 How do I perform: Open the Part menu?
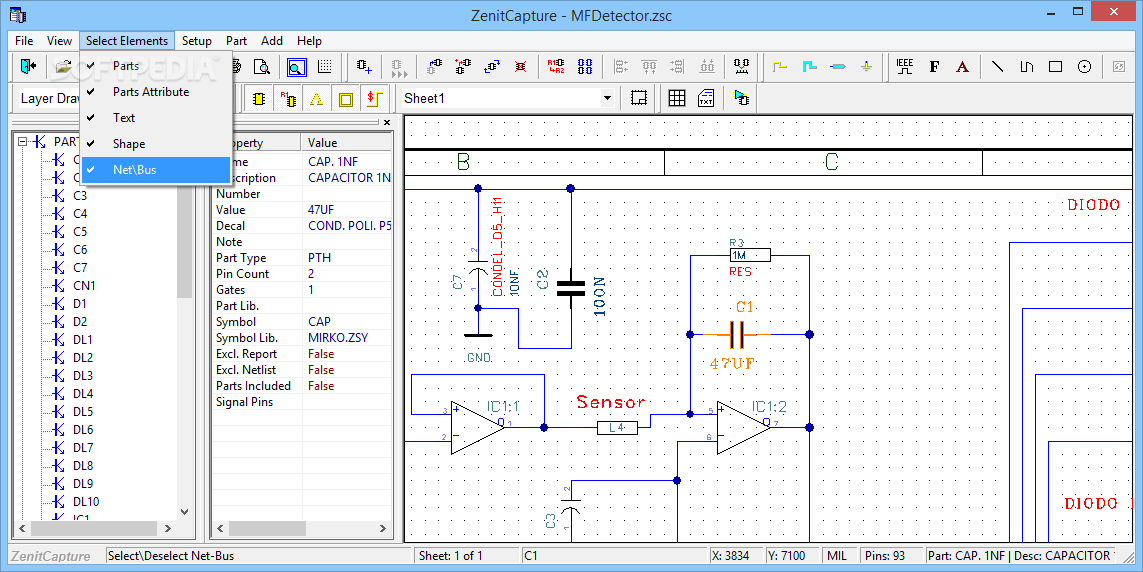236,41
